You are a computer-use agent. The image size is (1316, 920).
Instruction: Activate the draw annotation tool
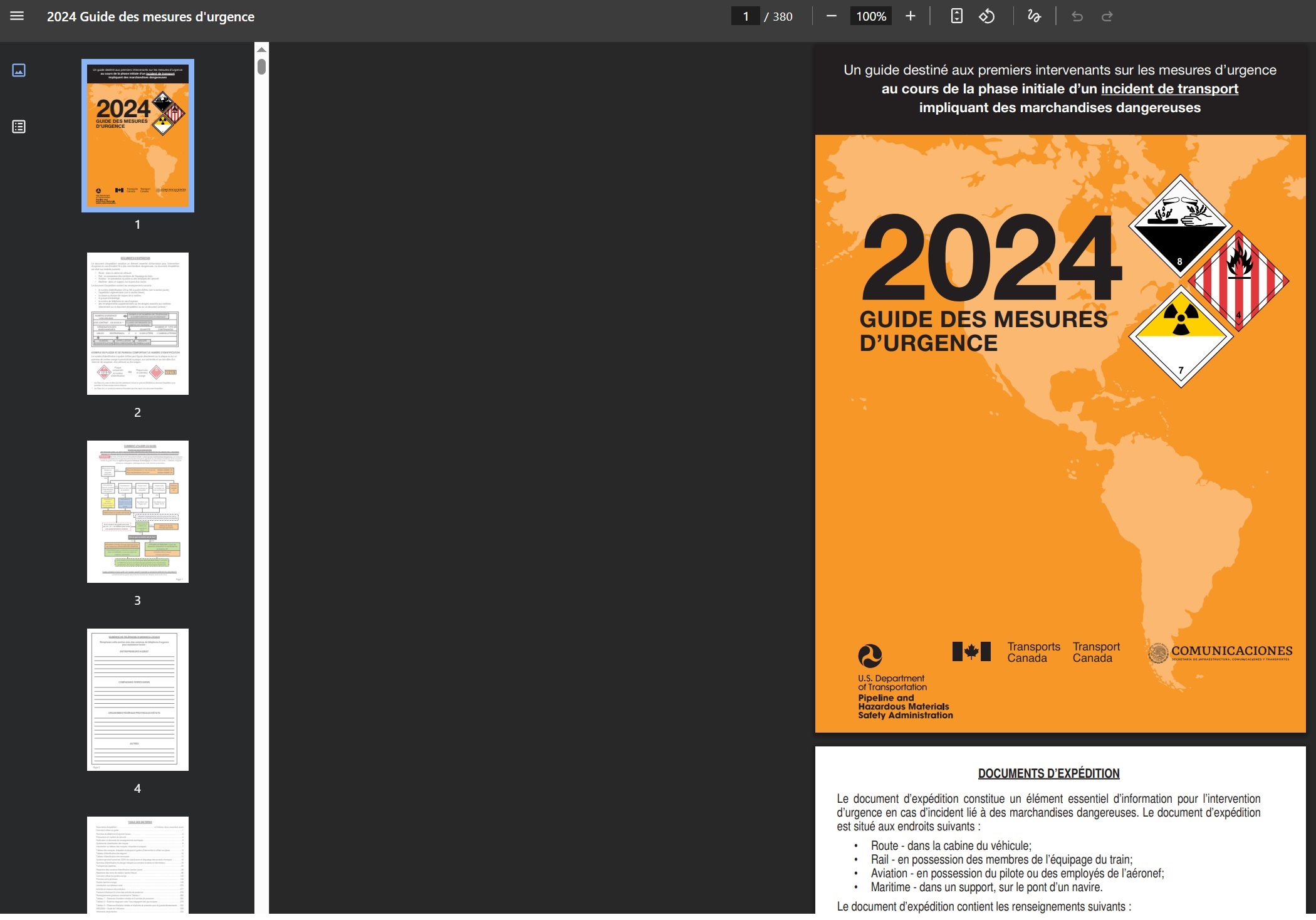(1034, 16)
